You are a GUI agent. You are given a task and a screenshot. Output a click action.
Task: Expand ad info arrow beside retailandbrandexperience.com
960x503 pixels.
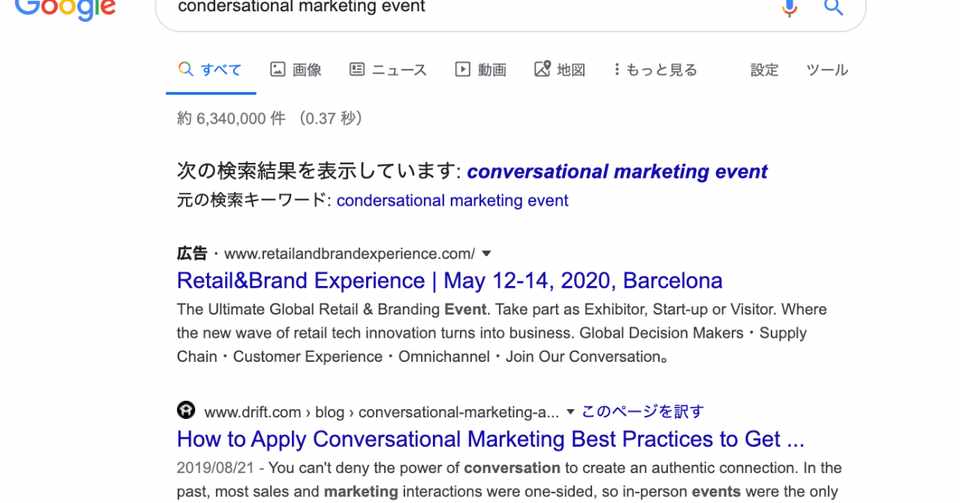click(x=486, y=253)
